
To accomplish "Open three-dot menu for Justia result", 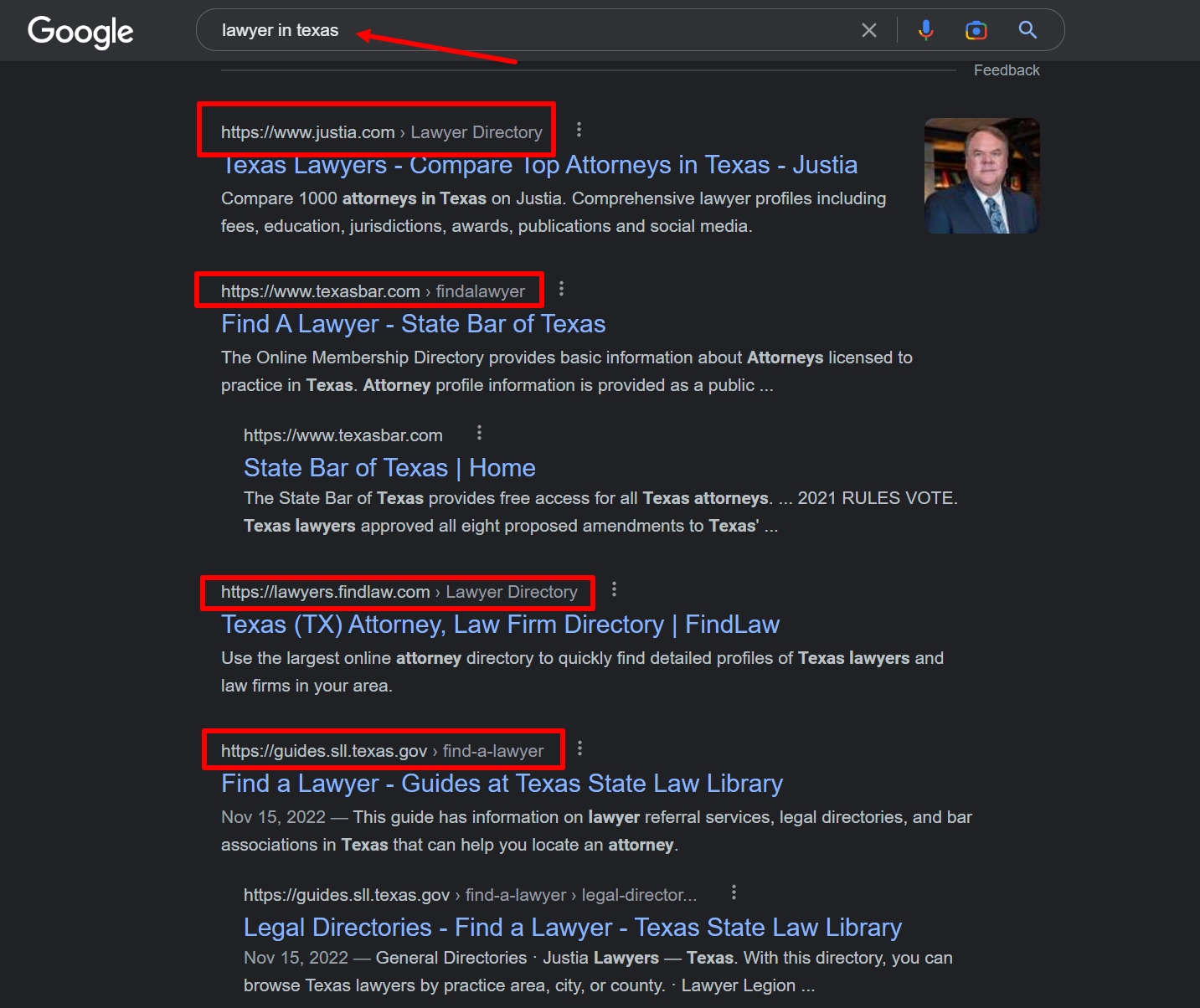I will pos(579,130).
